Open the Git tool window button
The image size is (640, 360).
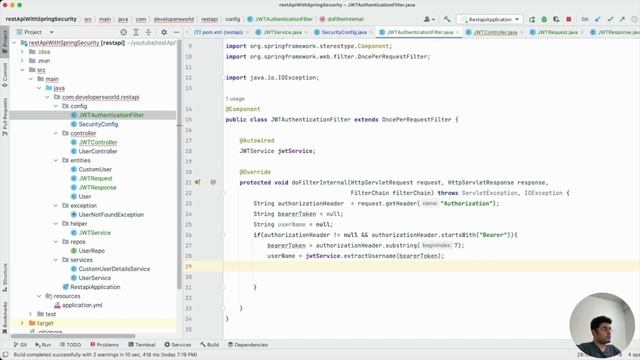tap(20, 345)
